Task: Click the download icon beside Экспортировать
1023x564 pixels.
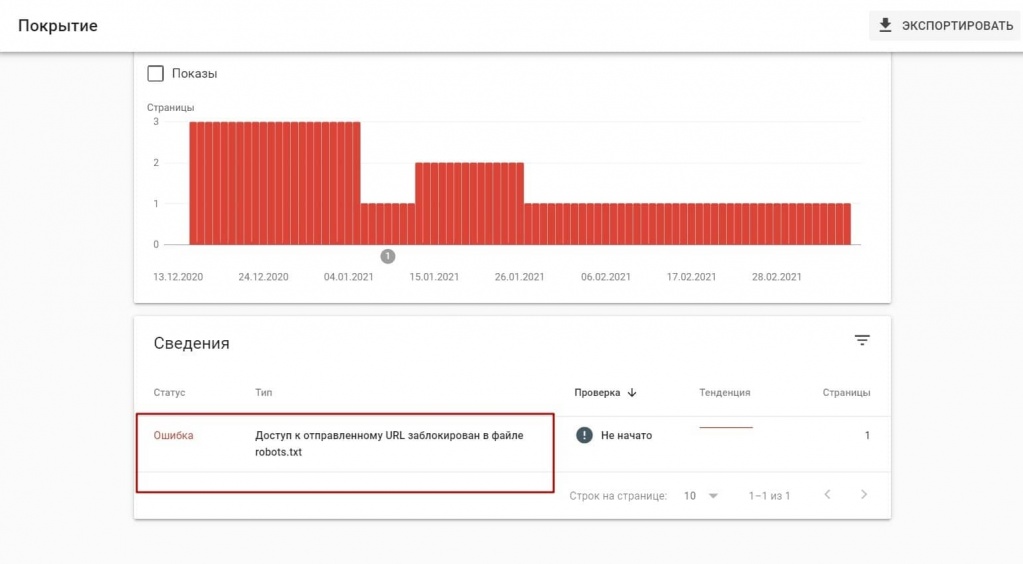Action: (885, 26)
